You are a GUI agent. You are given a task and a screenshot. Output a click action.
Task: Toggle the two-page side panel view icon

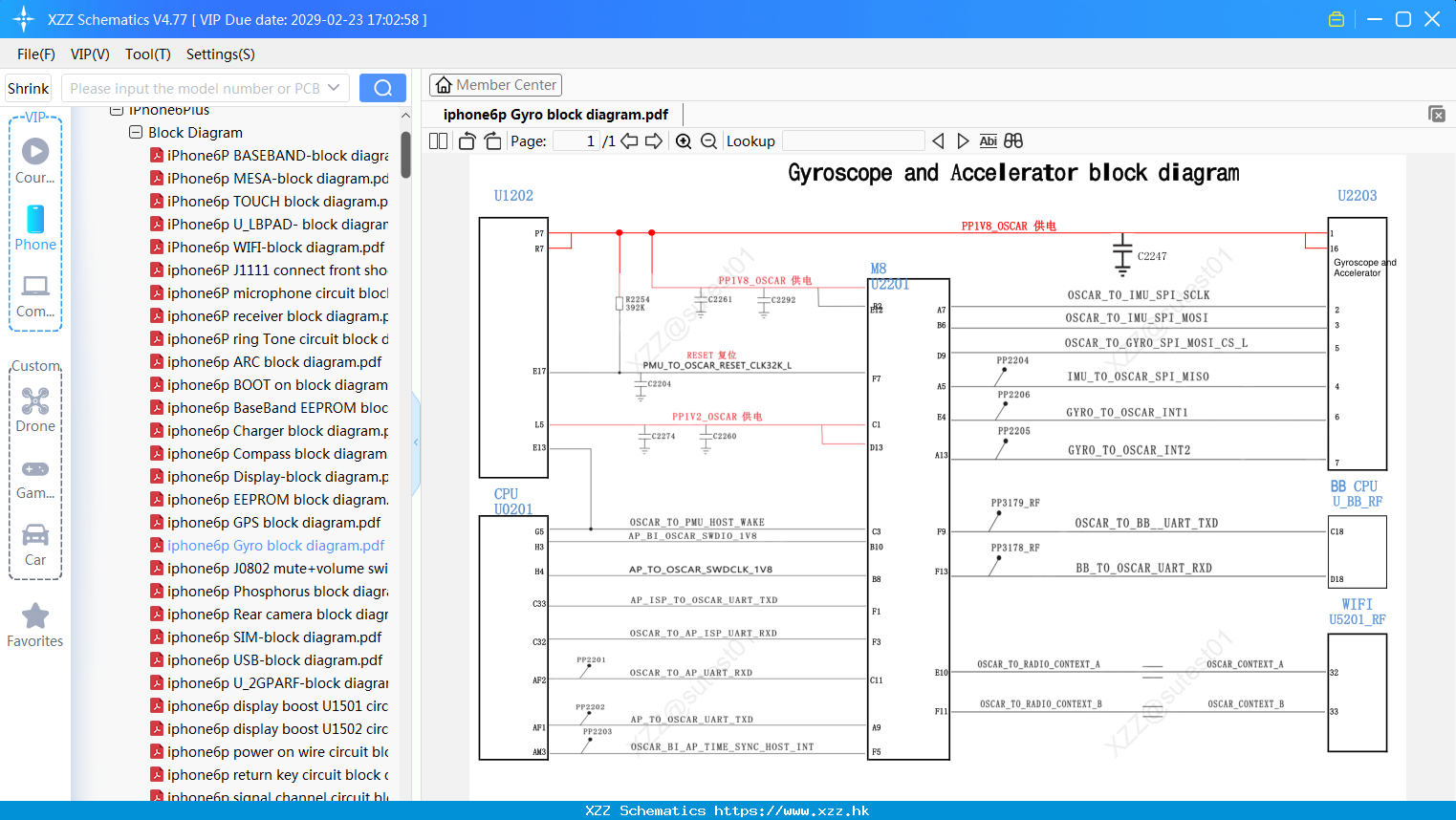coord(438,140)
